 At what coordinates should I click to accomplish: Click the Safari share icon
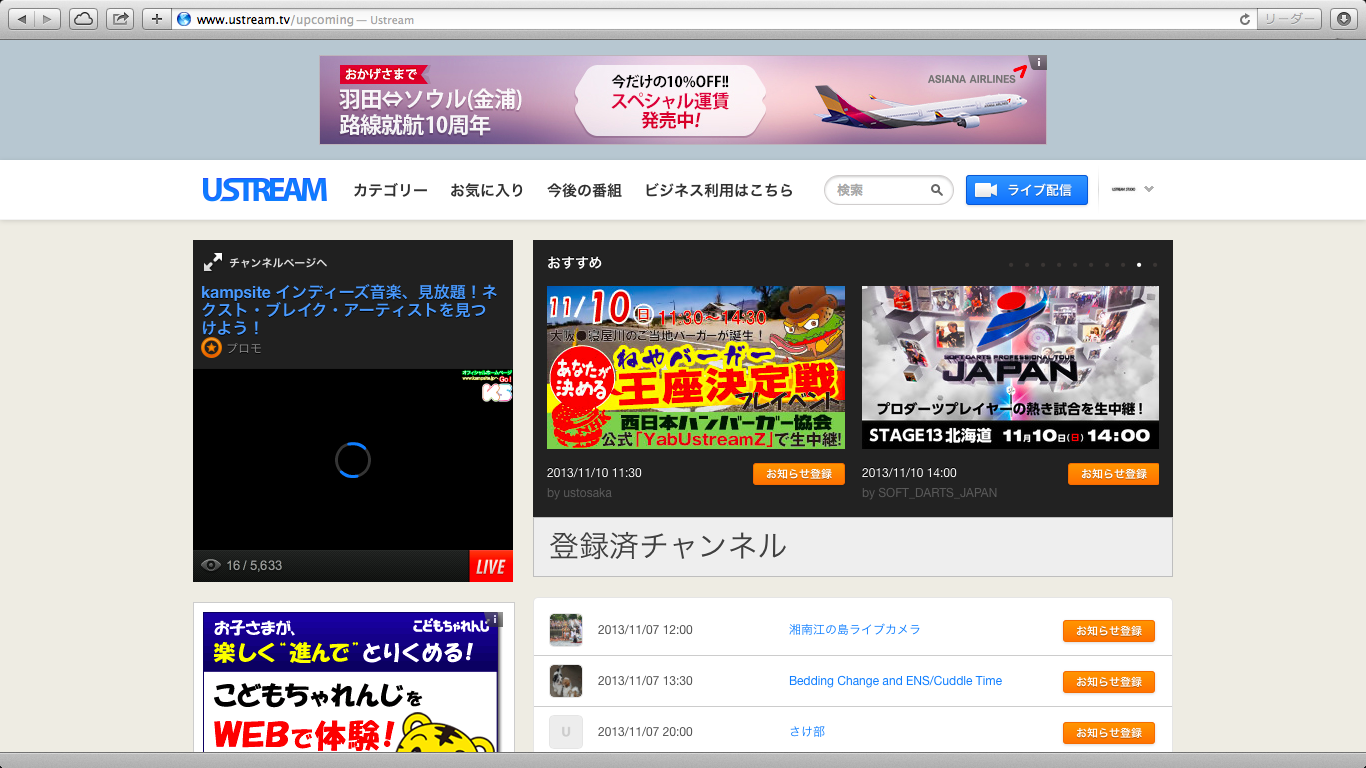click(120, 19)
